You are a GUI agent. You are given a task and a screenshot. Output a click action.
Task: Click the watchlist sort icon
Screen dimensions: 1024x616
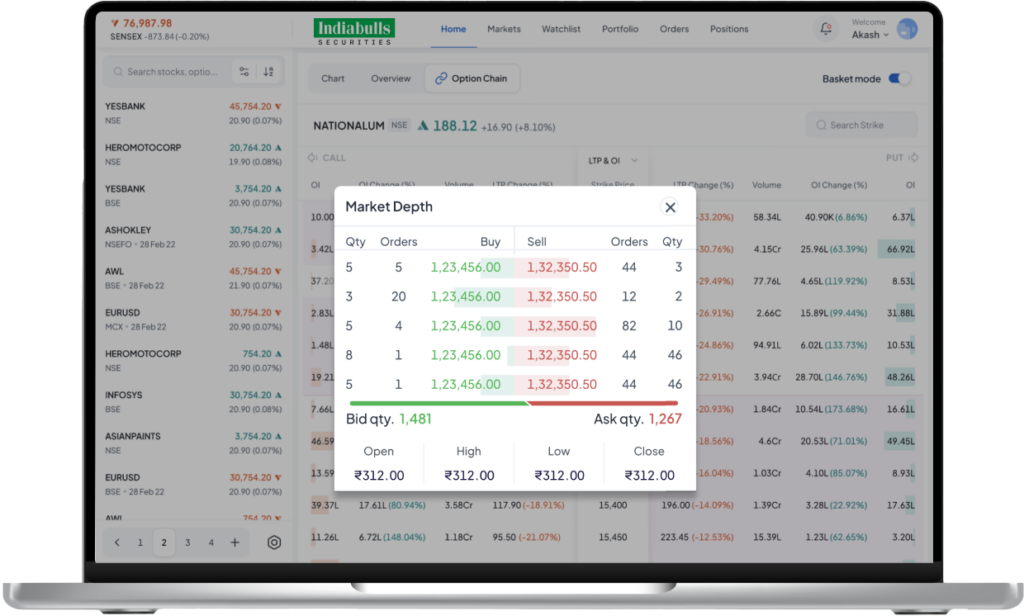[x=269, y=72]
